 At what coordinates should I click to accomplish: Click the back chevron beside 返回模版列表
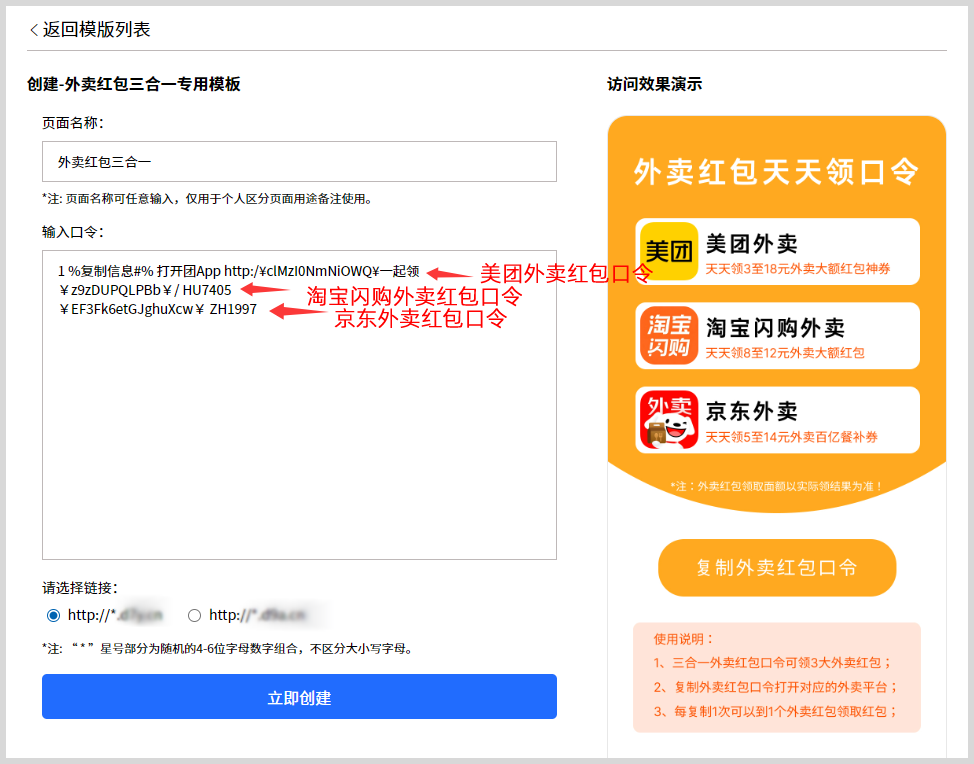[x=34, y=29]
